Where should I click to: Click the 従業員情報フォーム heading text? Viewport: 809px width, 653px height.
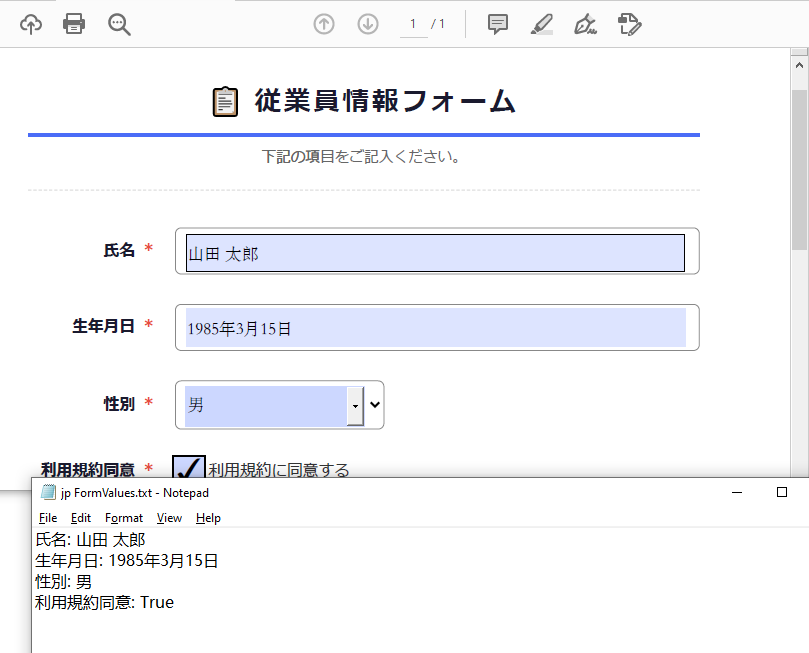coord(385,101)
